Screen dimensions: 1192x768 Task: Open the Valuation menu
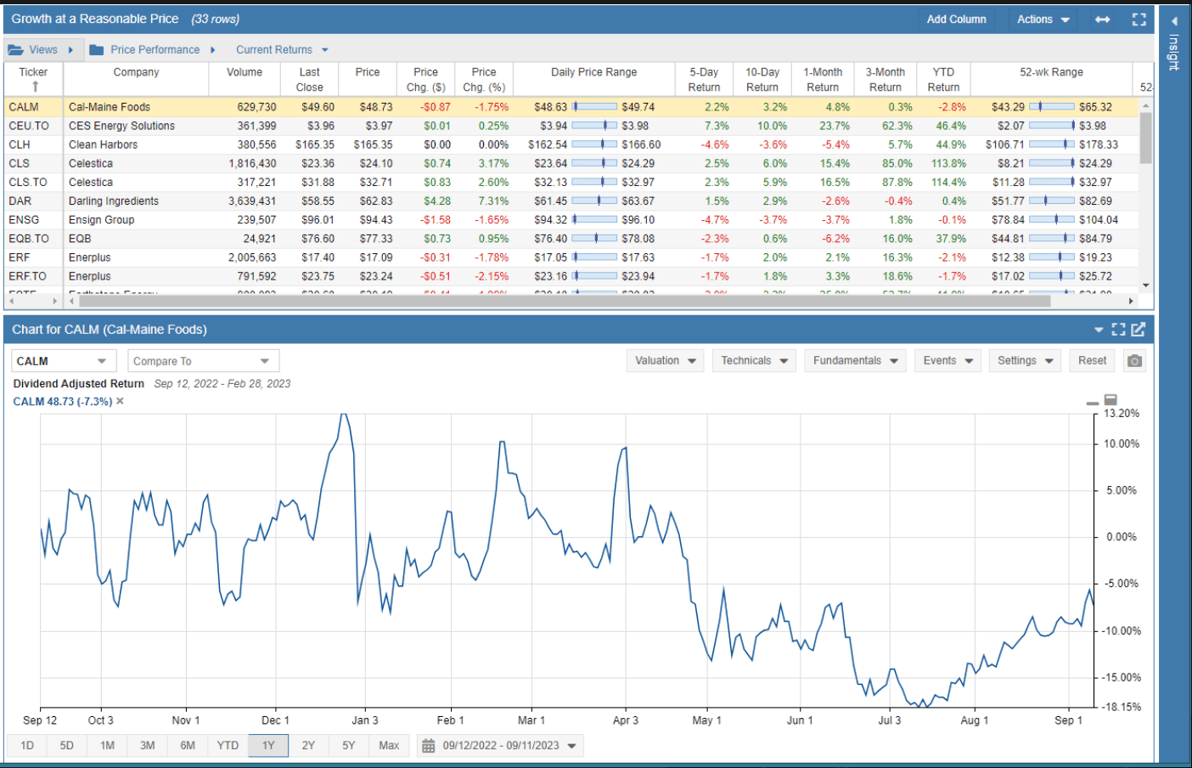665,360
